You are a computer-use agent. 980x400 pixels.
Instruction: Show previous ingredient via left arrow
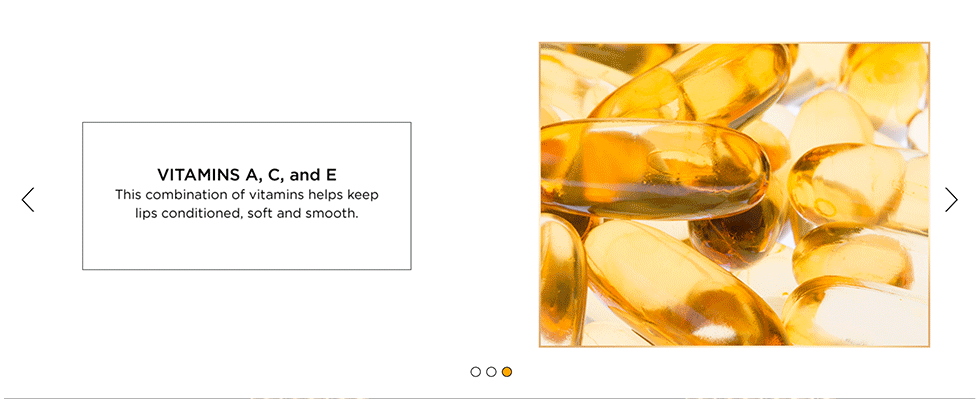pyautogui.click(x=28, y=199)
